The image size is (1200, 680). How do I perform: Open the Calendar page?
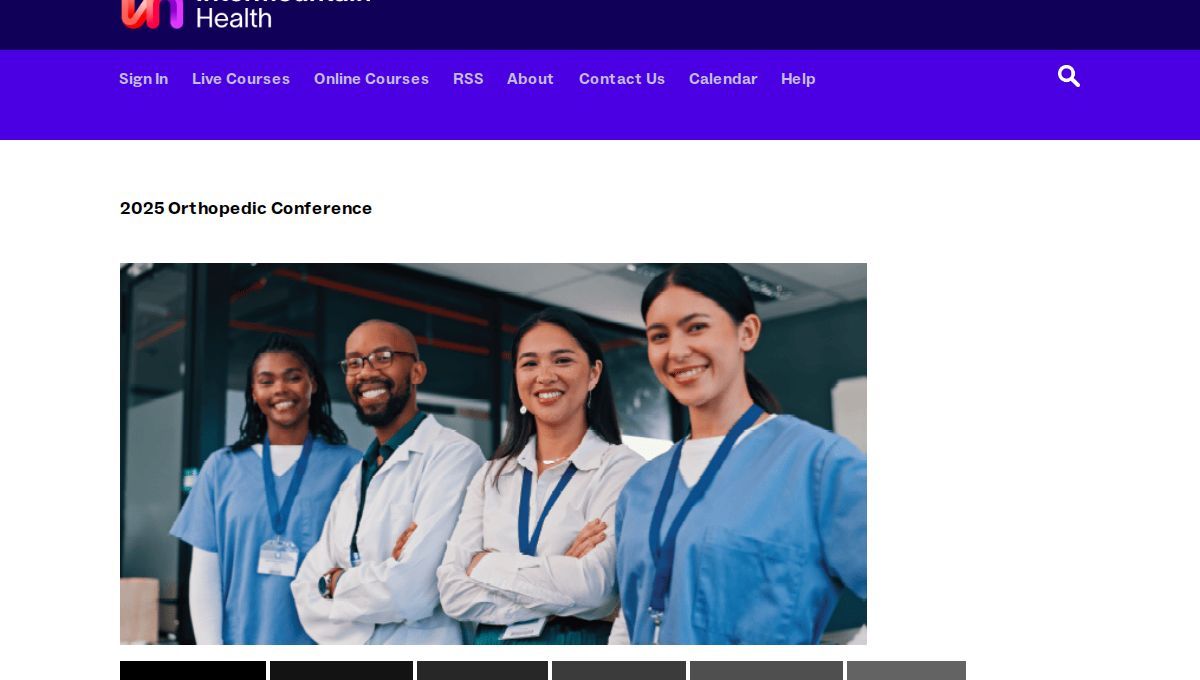pyautogui.click(x=723, y=79)
